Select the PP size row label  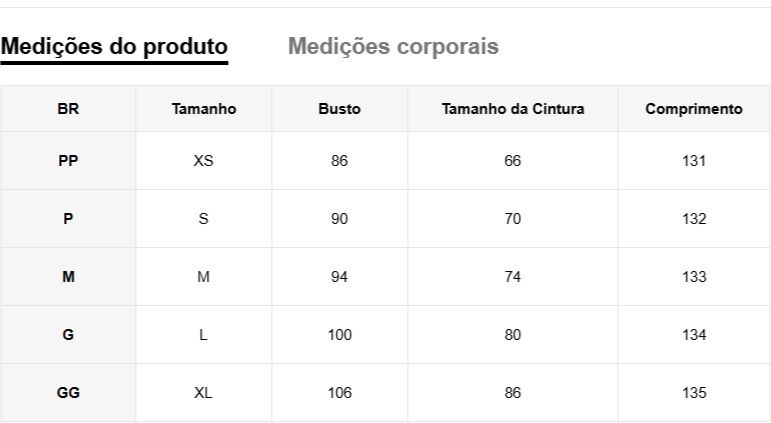(68, 161)
